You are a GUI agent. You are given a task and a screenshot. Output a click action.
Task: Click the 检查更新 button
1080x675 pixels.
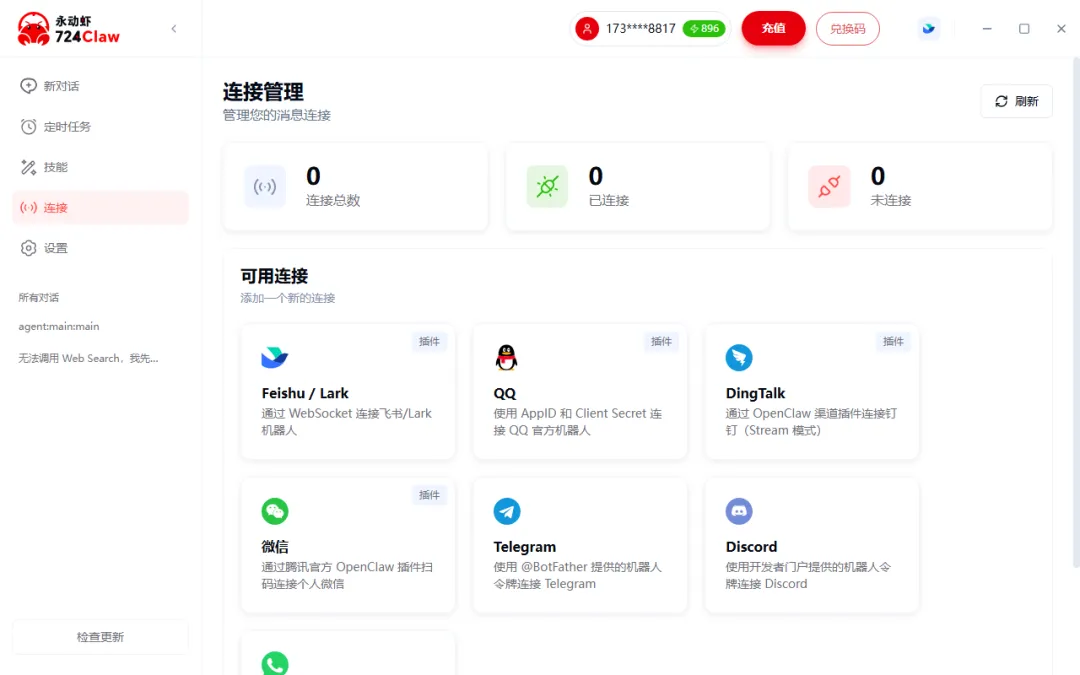click(x=101, y=637)
